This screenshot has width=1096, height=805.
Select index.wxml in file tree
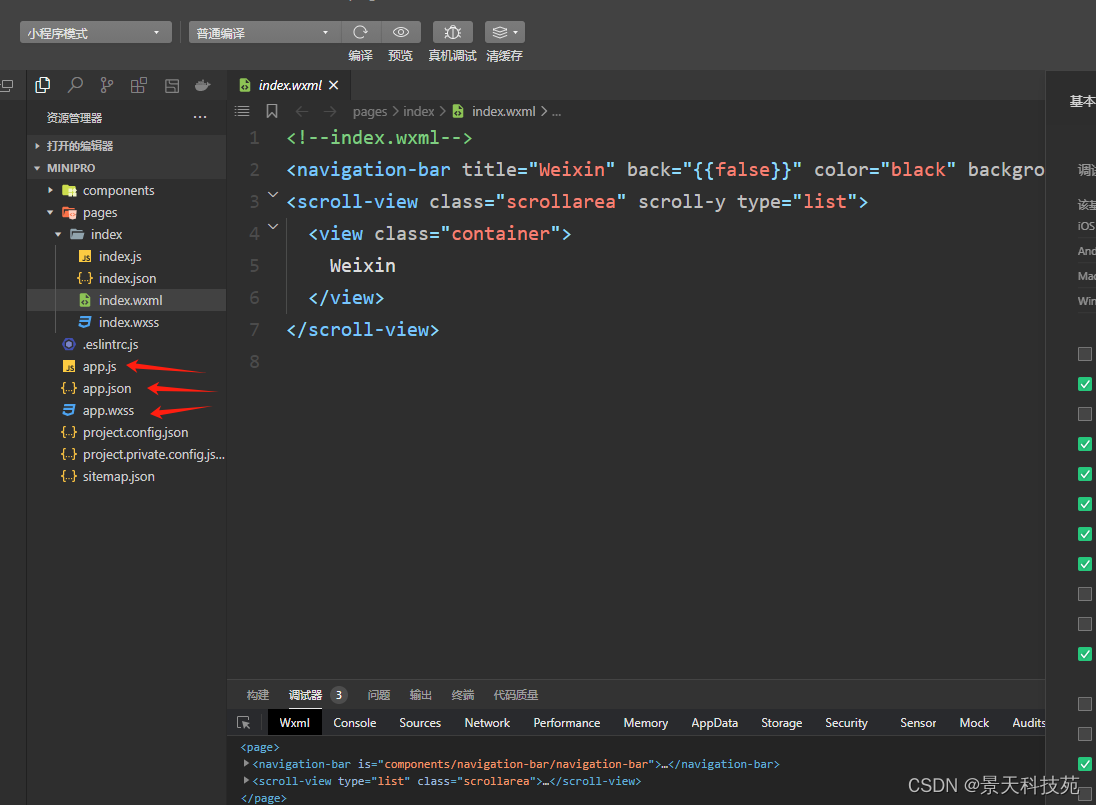[x=126, y=300]
